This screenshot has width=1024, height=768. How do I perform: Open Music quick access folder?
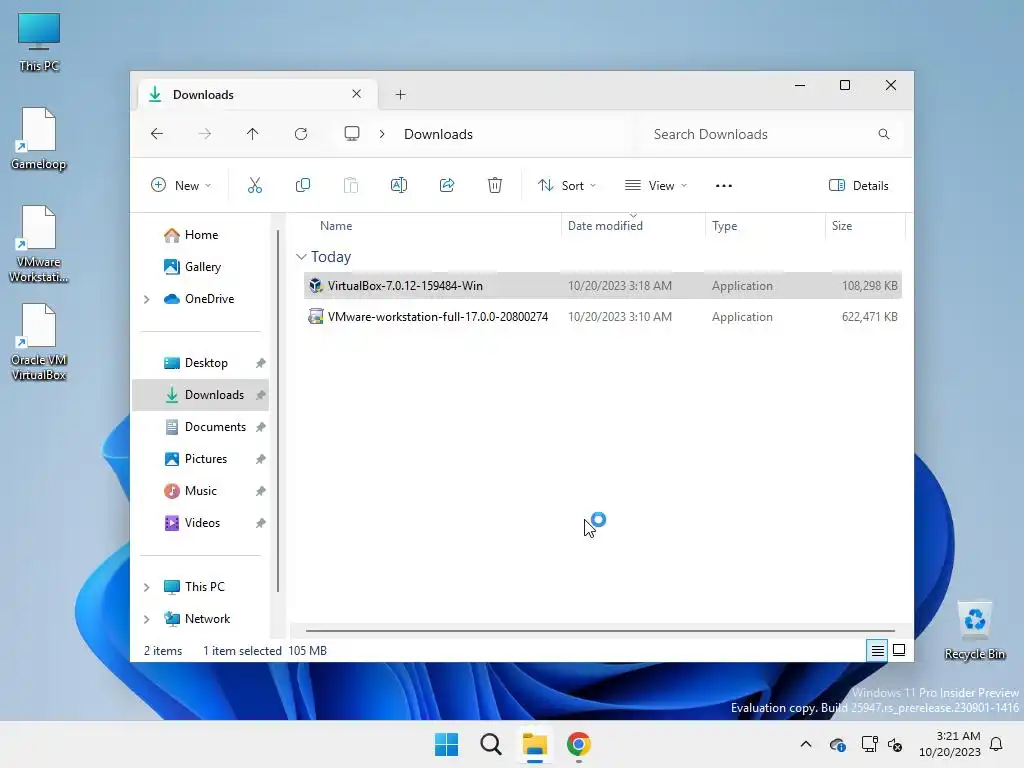click(x=200, y=490)
